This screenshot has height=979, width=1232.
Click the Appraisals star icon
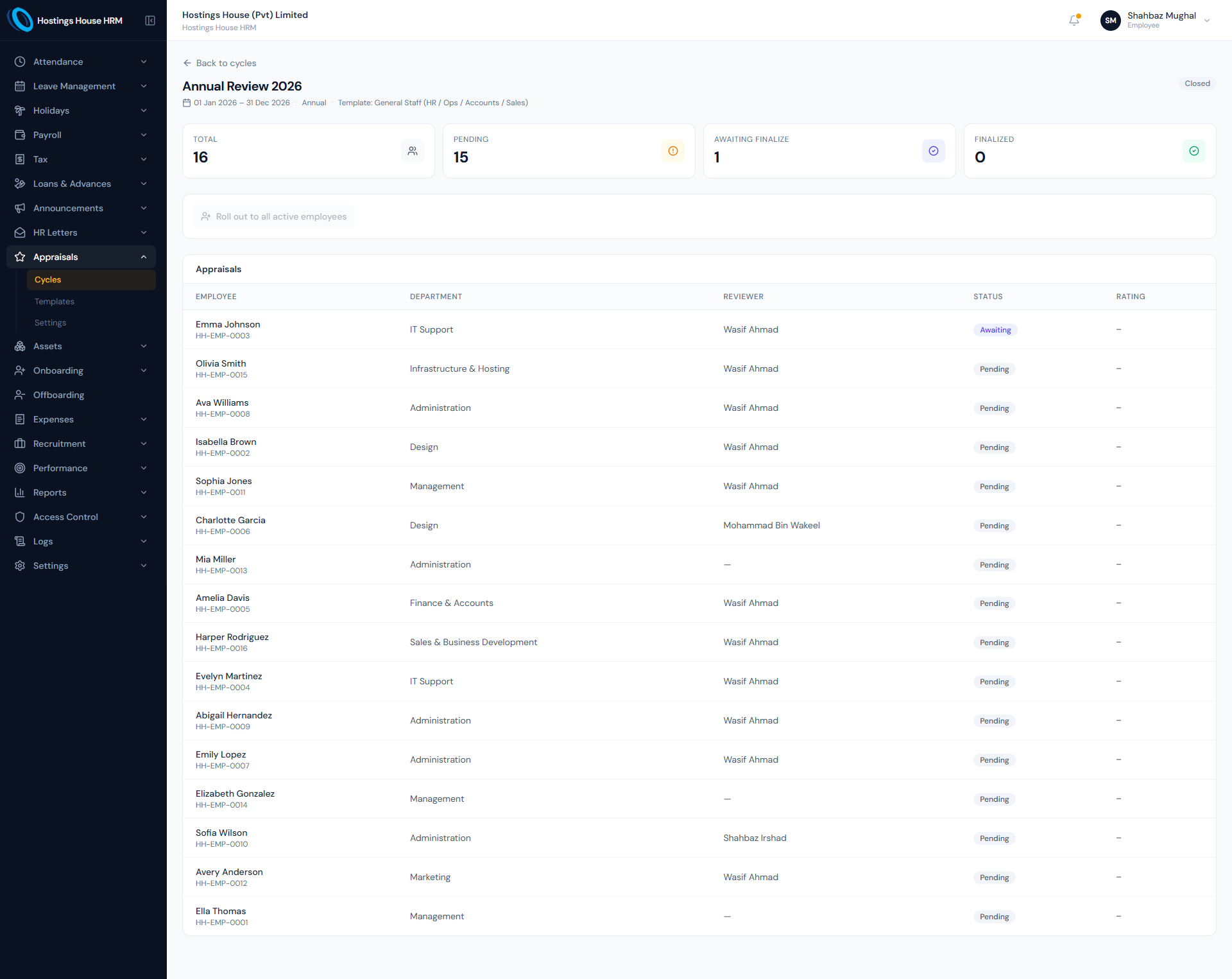pyautogui.click(x=20, y=257)
